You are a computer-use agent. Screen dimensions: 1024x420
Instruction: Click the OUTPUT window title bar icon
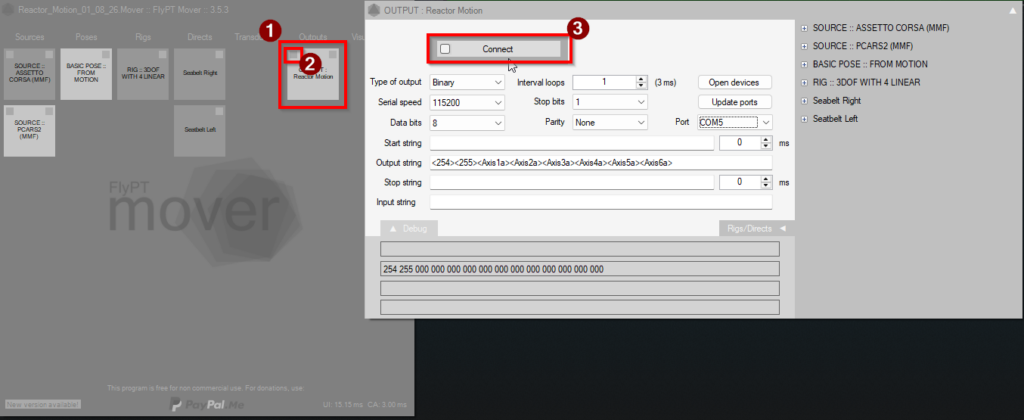click(374, 10)
